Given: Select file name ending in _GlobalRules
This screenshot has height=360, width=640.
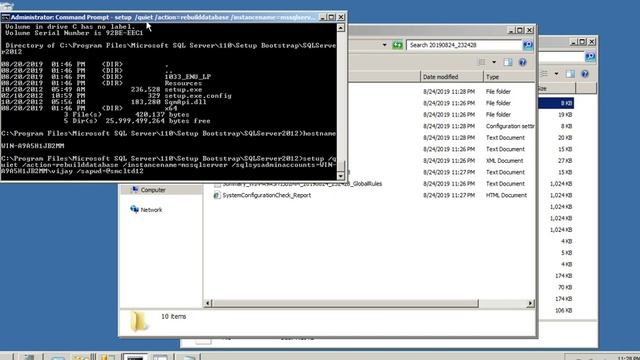Looking at the screenshot, I should click(302, 184).
